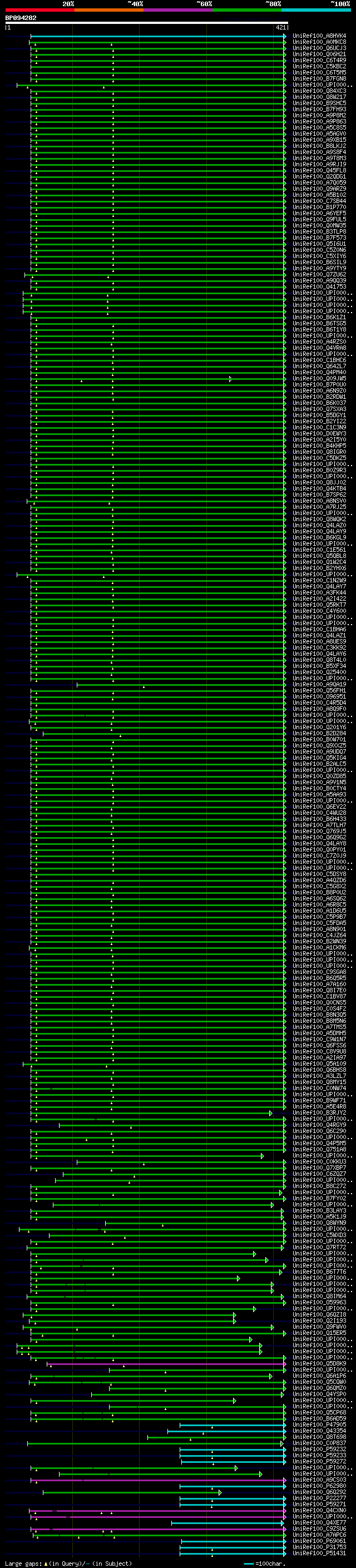Open hit UniRef100_B1P770
The width and height of the screenshot is (356, 1568).
319,207
